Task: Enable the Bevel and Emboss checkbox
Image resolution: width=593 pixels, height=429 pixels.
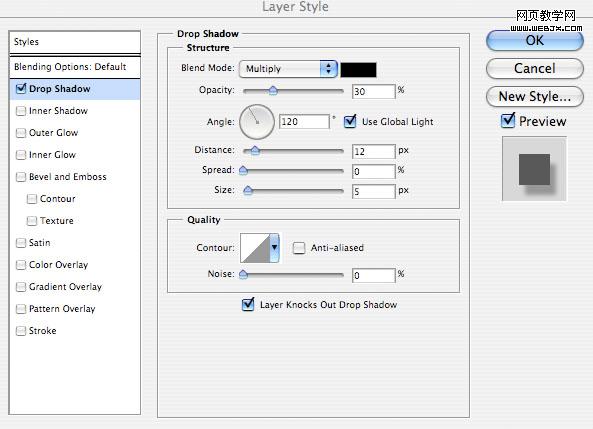Action: (x=21, y=177)
